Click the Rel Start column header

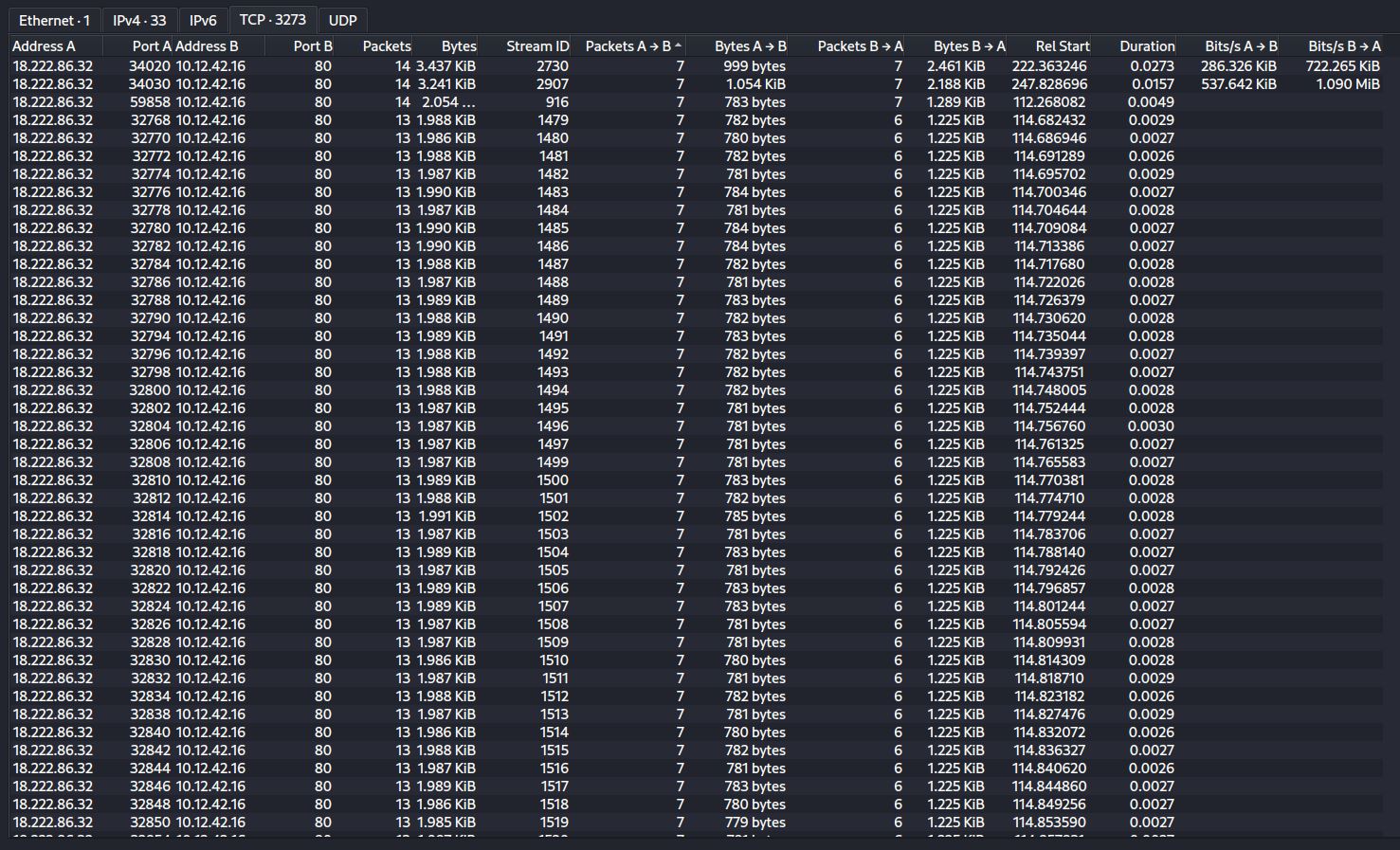(x=1049, y=45)
